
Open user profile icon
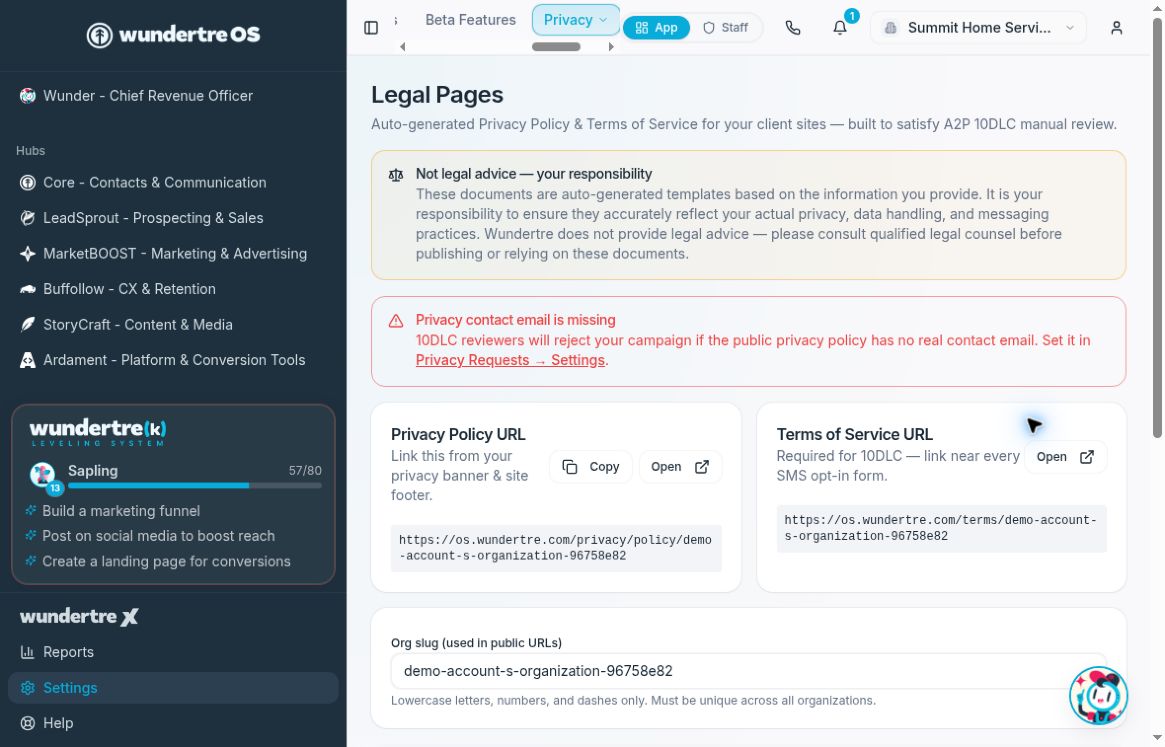point(1116,28)
